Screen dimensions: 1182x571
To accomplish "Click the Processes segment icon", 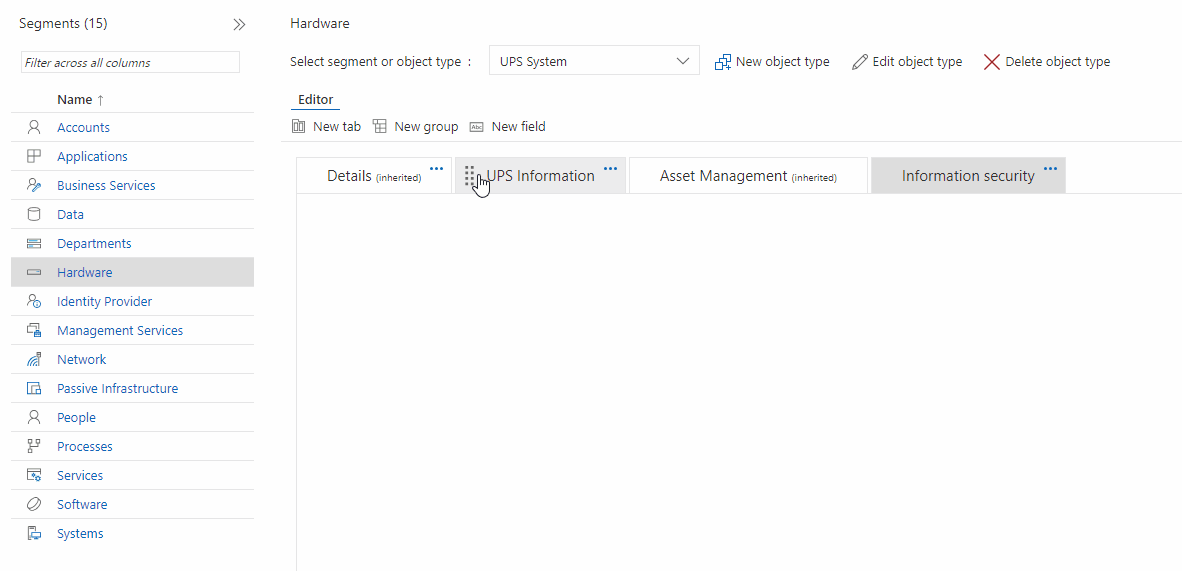I will [x=33, y=447].
